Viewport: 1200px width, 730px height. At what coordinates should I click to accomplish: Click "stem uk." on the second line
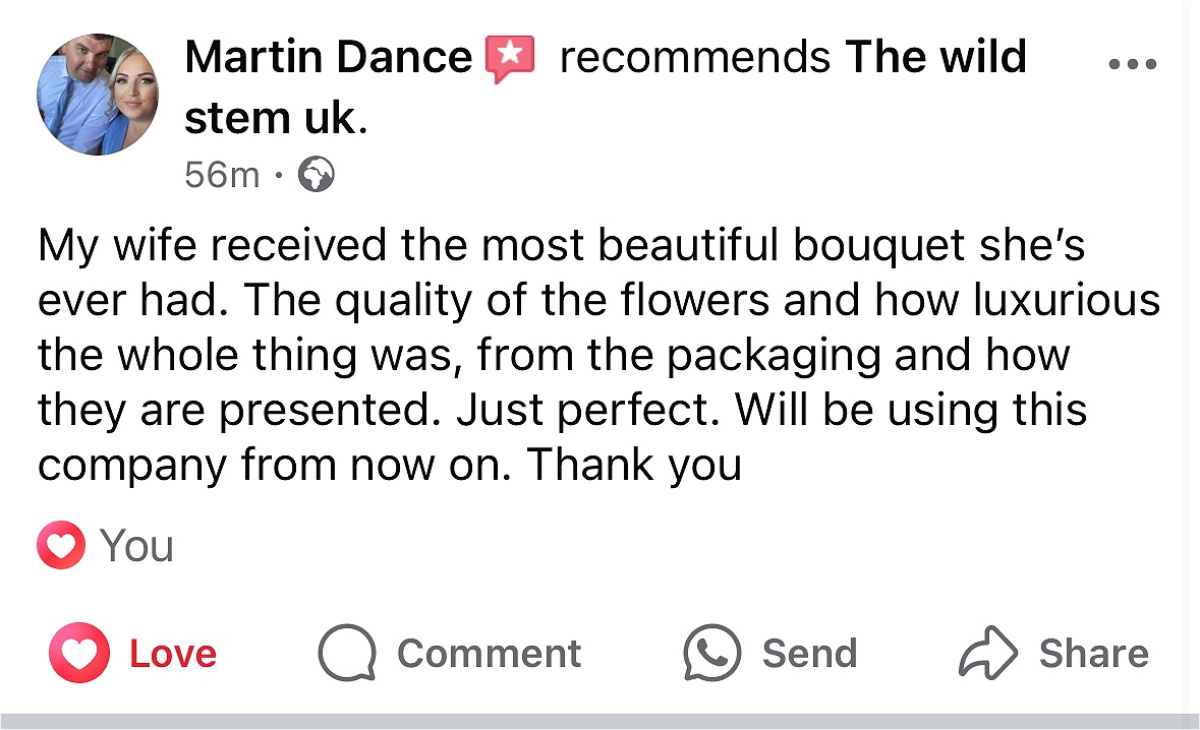(x=277, y=118)
